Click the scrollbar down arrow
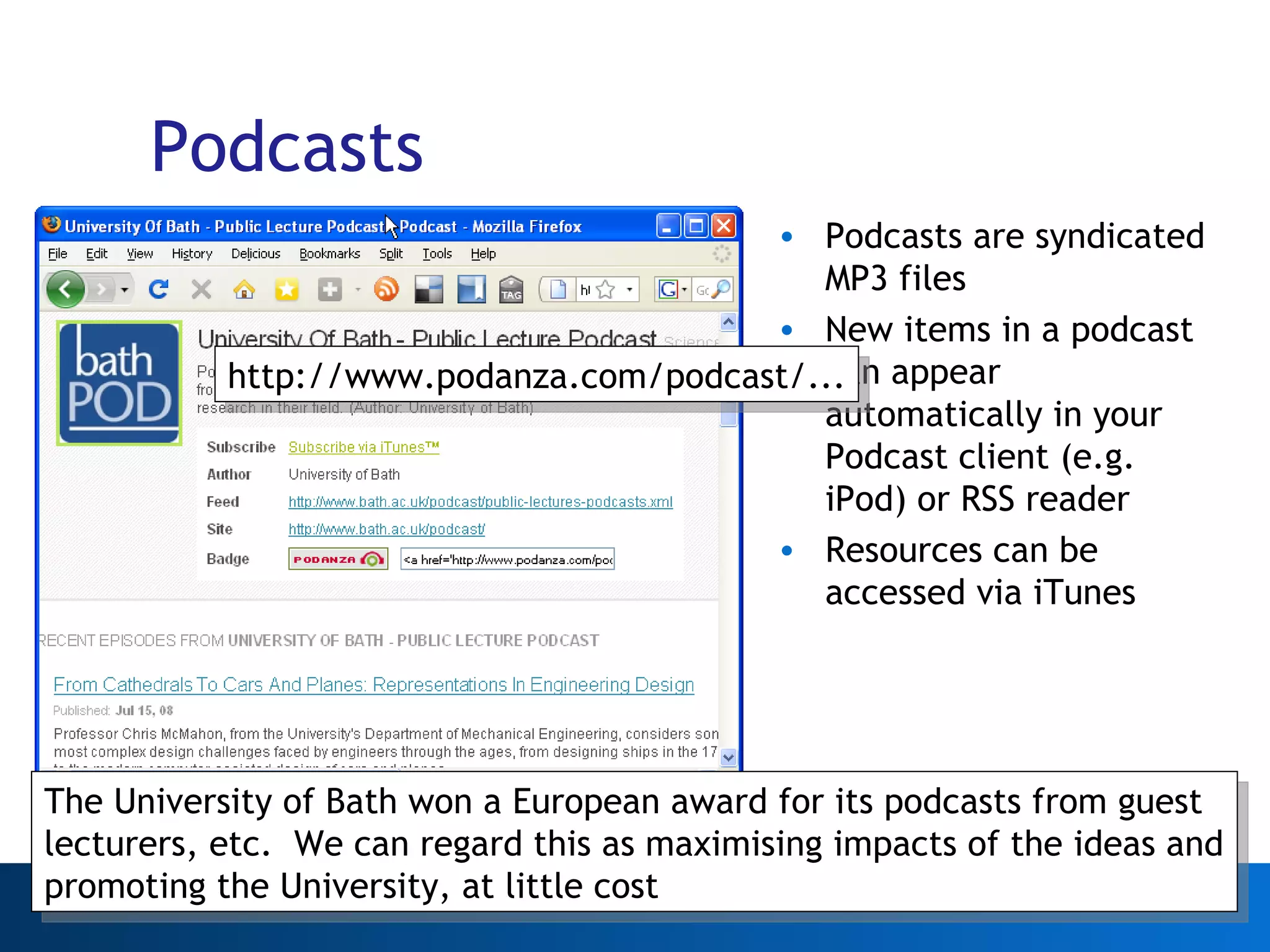Viewport: 1270px width, 952px height. click(x=729, y=757)
